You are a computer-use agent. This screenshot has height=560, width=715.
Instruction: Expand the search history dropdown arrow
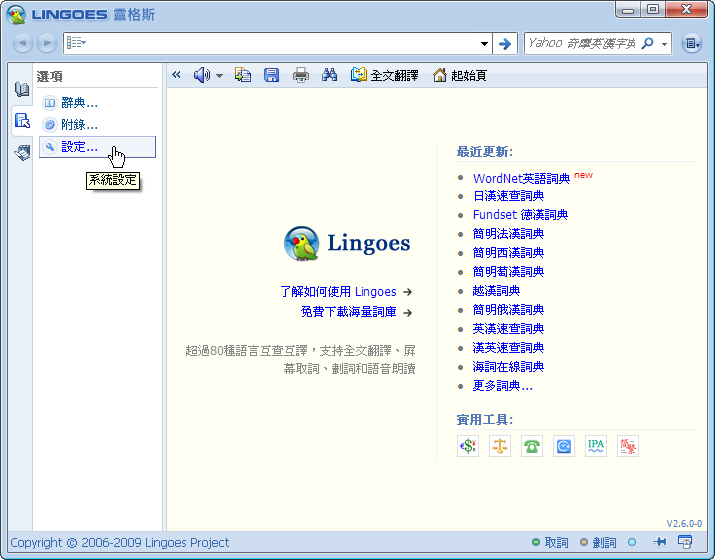tap(484, 44)
